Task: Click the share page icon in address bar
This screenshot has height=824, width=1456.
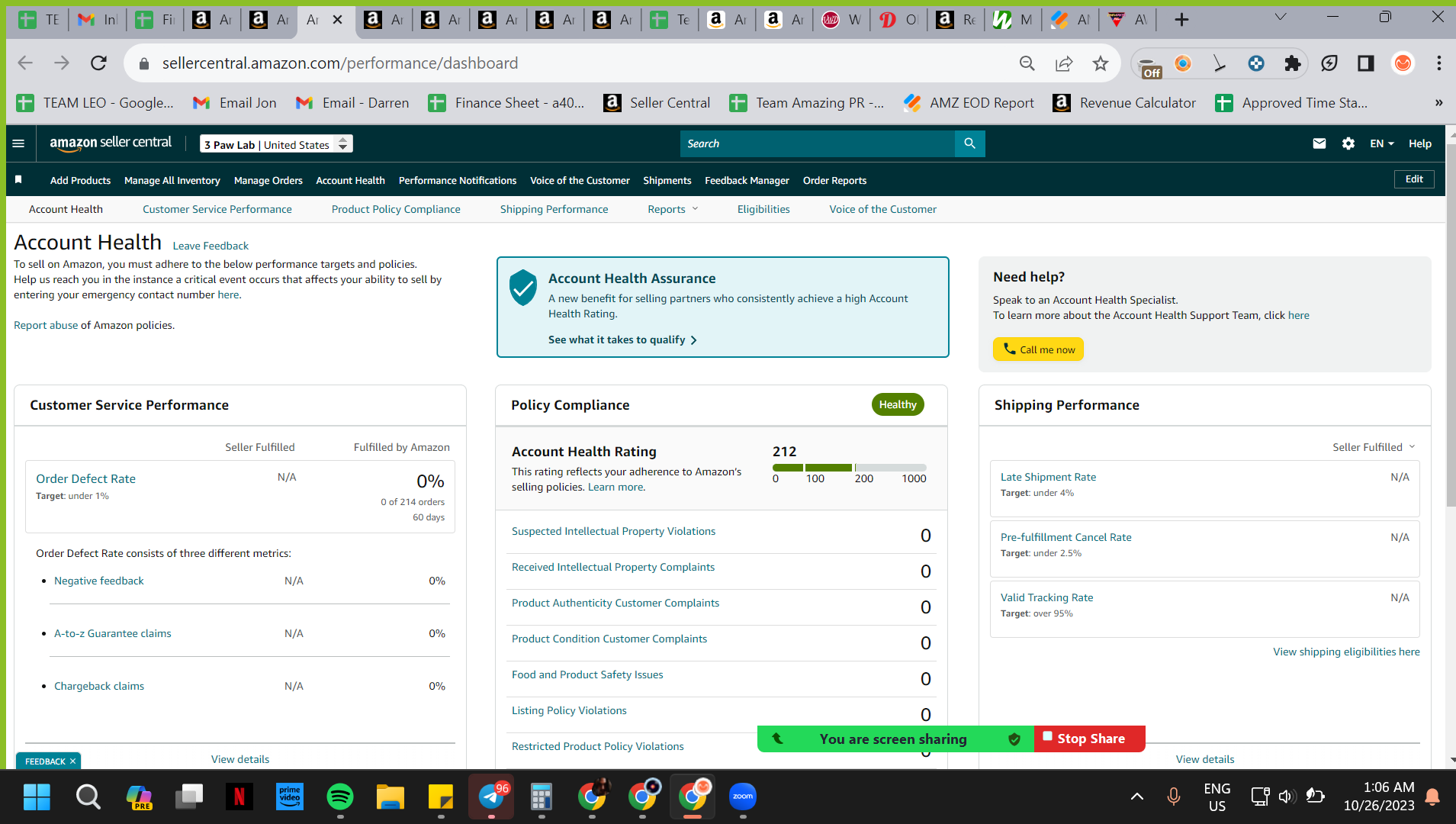Action: 1063,63
